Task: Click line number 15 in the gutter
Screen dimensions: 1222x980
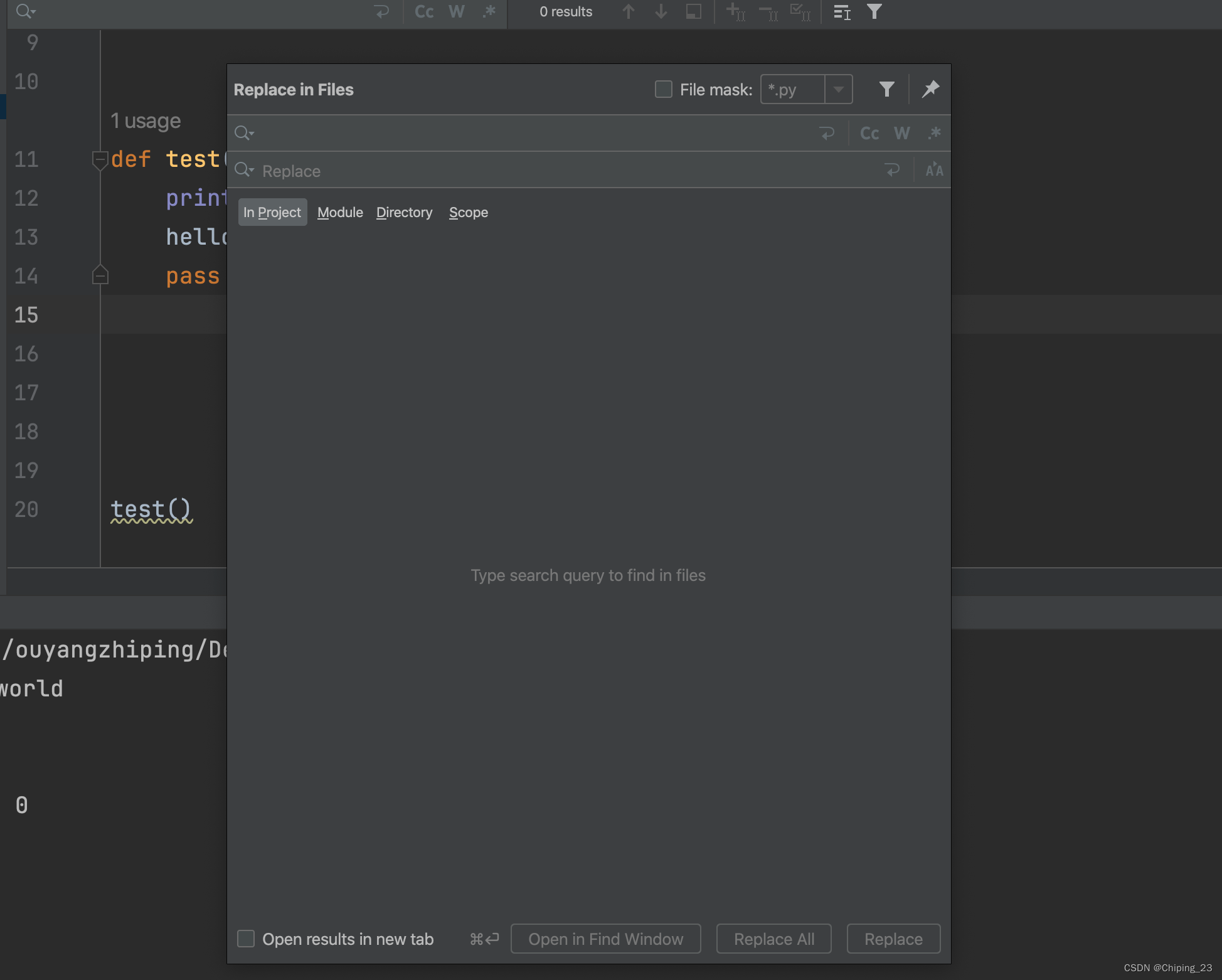Action: click(x=26, y=315)
